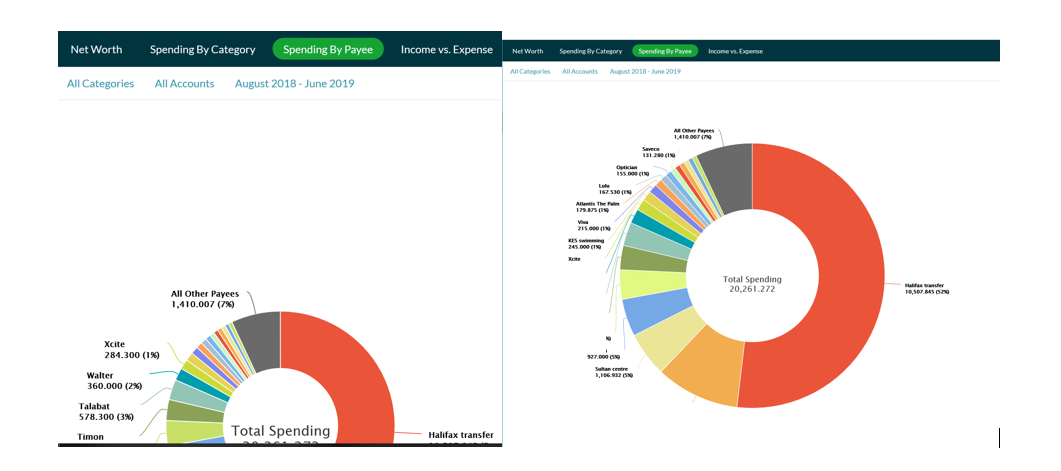The width and height of the screenshot is (1061, 471).
Task: Switch to Spending By Category in right view
Action: coord(591,51)
